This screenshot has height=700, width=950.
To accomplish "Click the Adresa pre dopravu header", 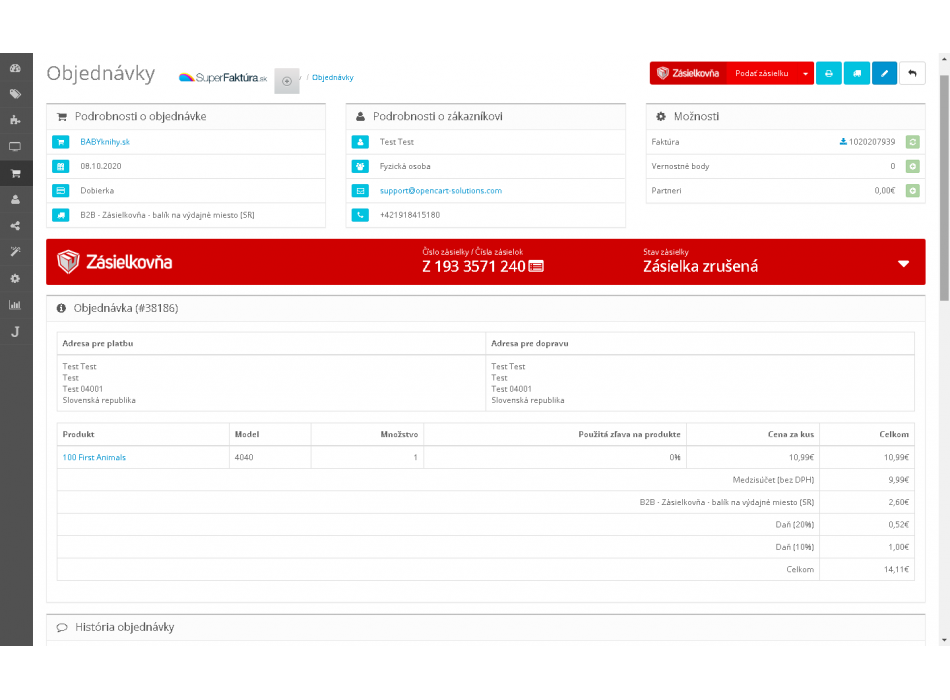I will [x=530, y=343].
